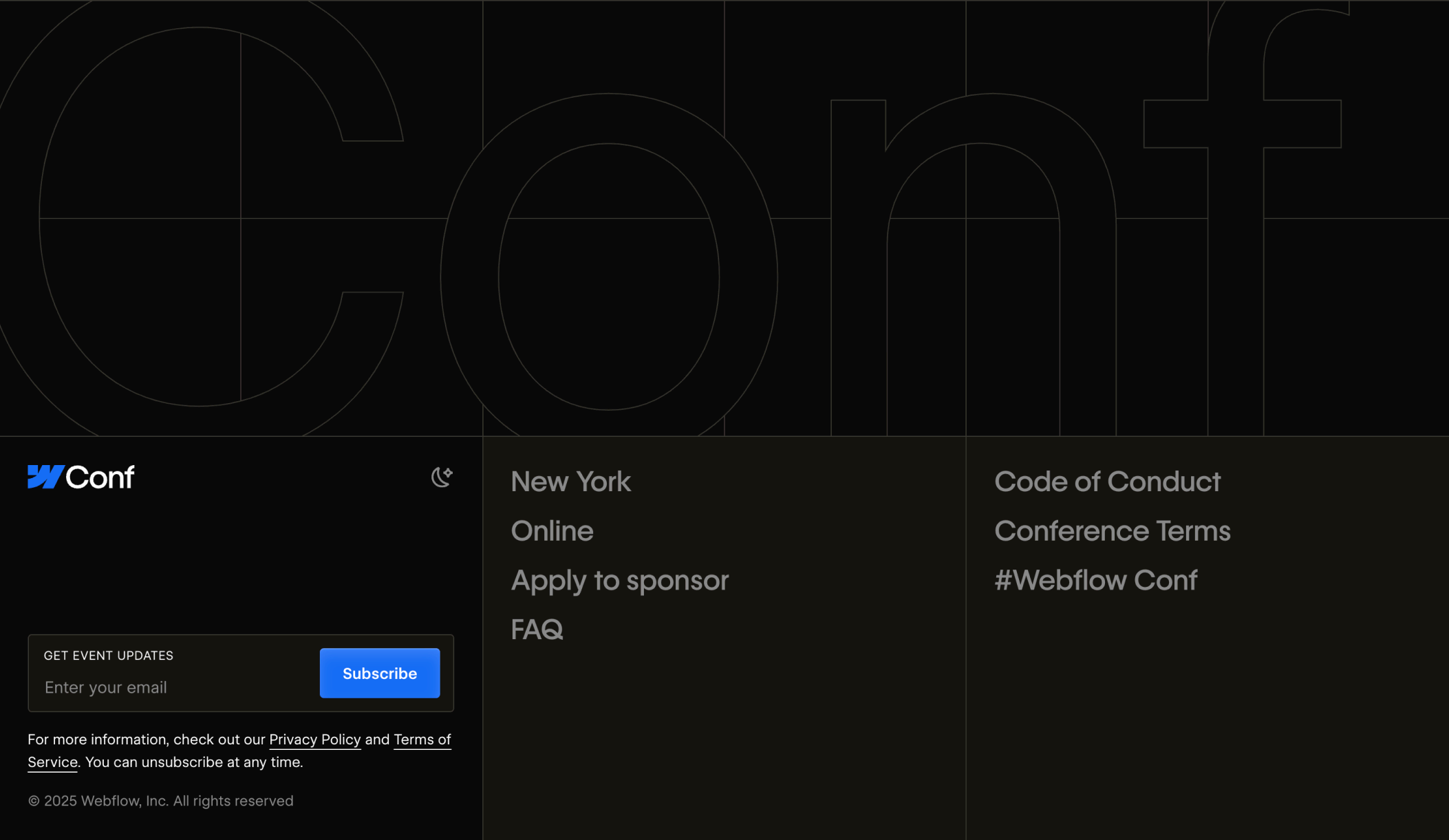Click the 2025 Webflow copyright text
The width and height of the screenshot is (1449, 840).
click(160, 801)
